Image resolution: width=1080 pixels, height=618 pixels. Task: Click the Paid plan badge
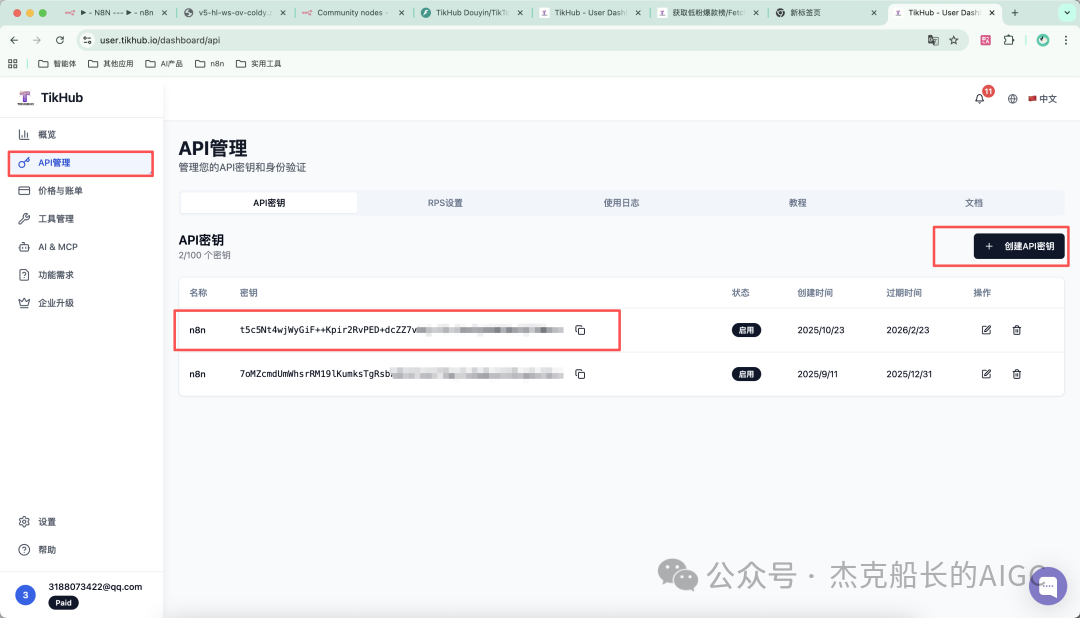(x=63, y=603)
